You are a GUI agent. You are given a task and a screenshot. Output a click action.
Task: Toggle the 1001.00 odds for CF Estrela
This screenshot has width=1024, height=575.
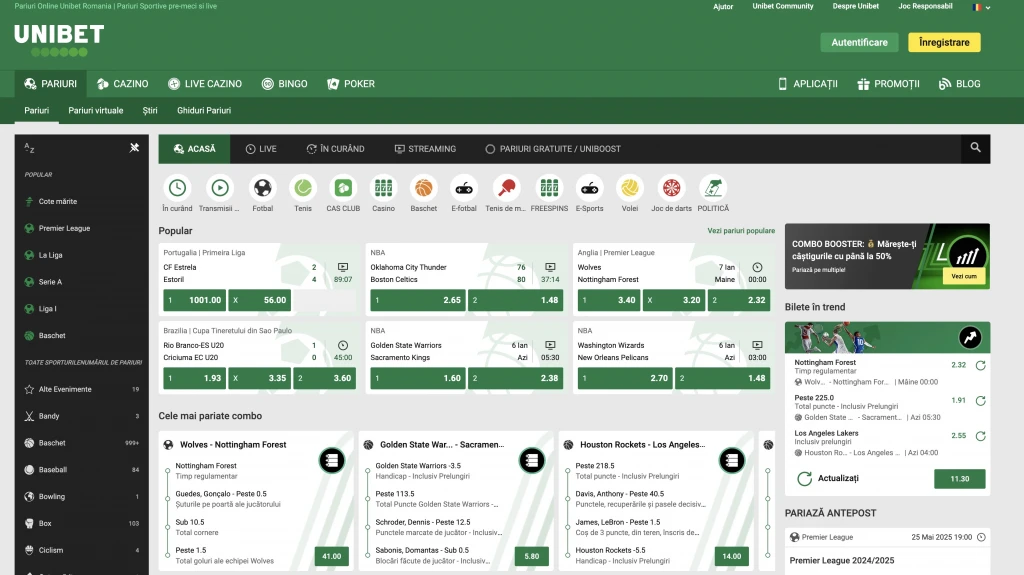193,300
